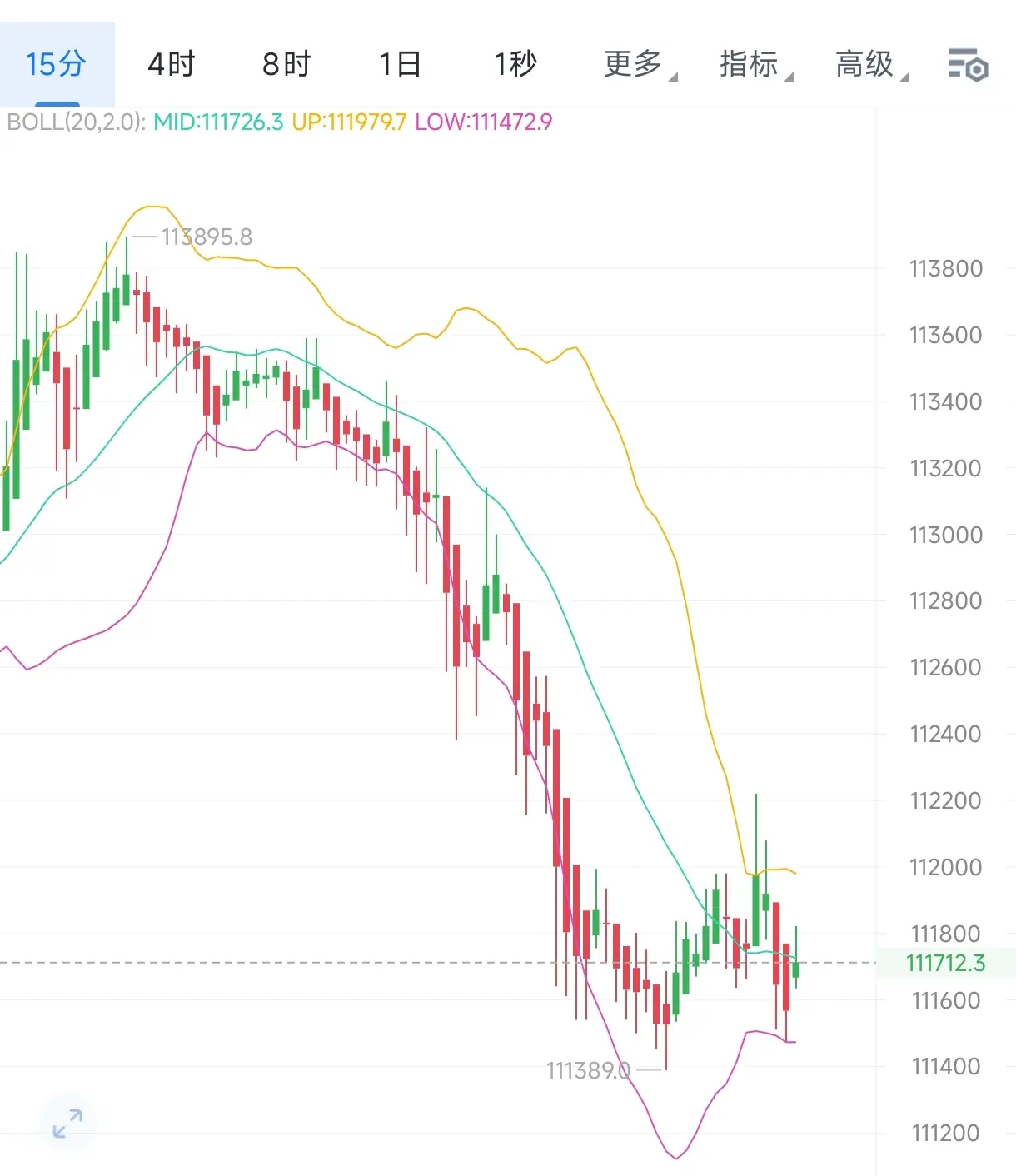Click the MID:111726.3 value
This screenshot has width=1016, height=1176.
pyautogui.click(x=218, y=122)
